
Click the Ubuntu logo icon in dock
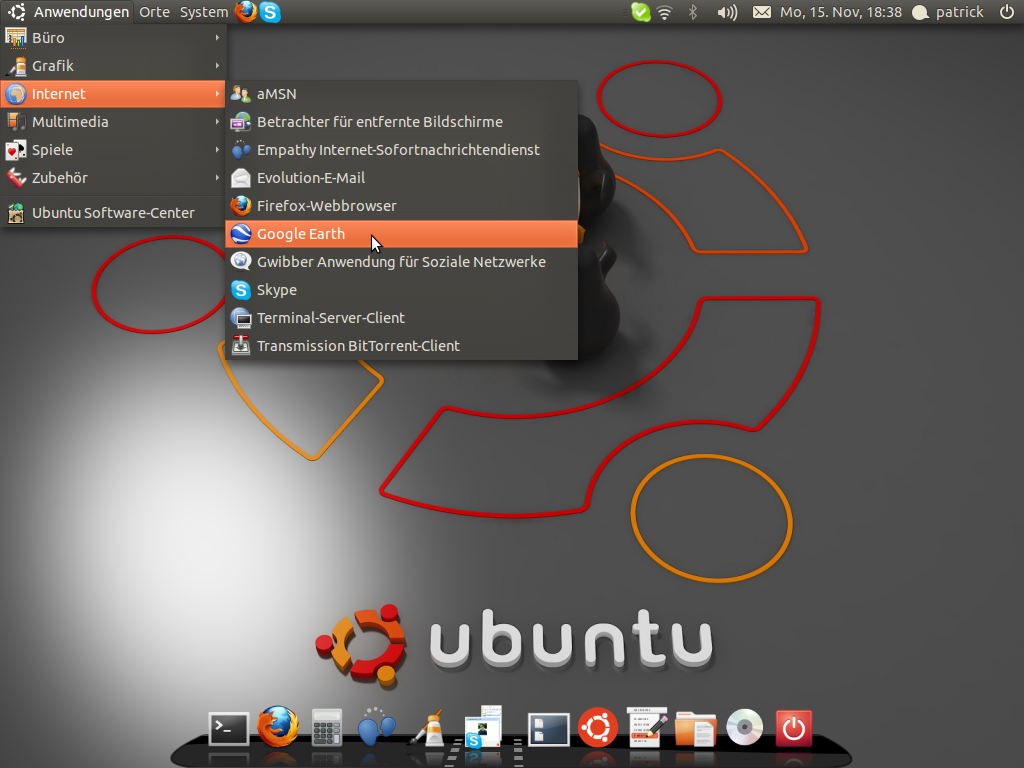pos(598,727)
